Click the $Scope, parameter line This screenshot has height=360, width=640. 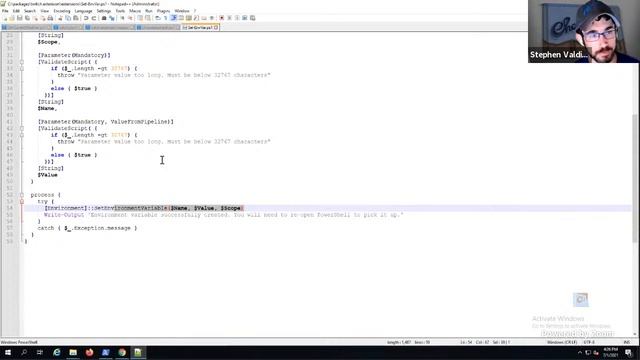click(x=49, y=42)
